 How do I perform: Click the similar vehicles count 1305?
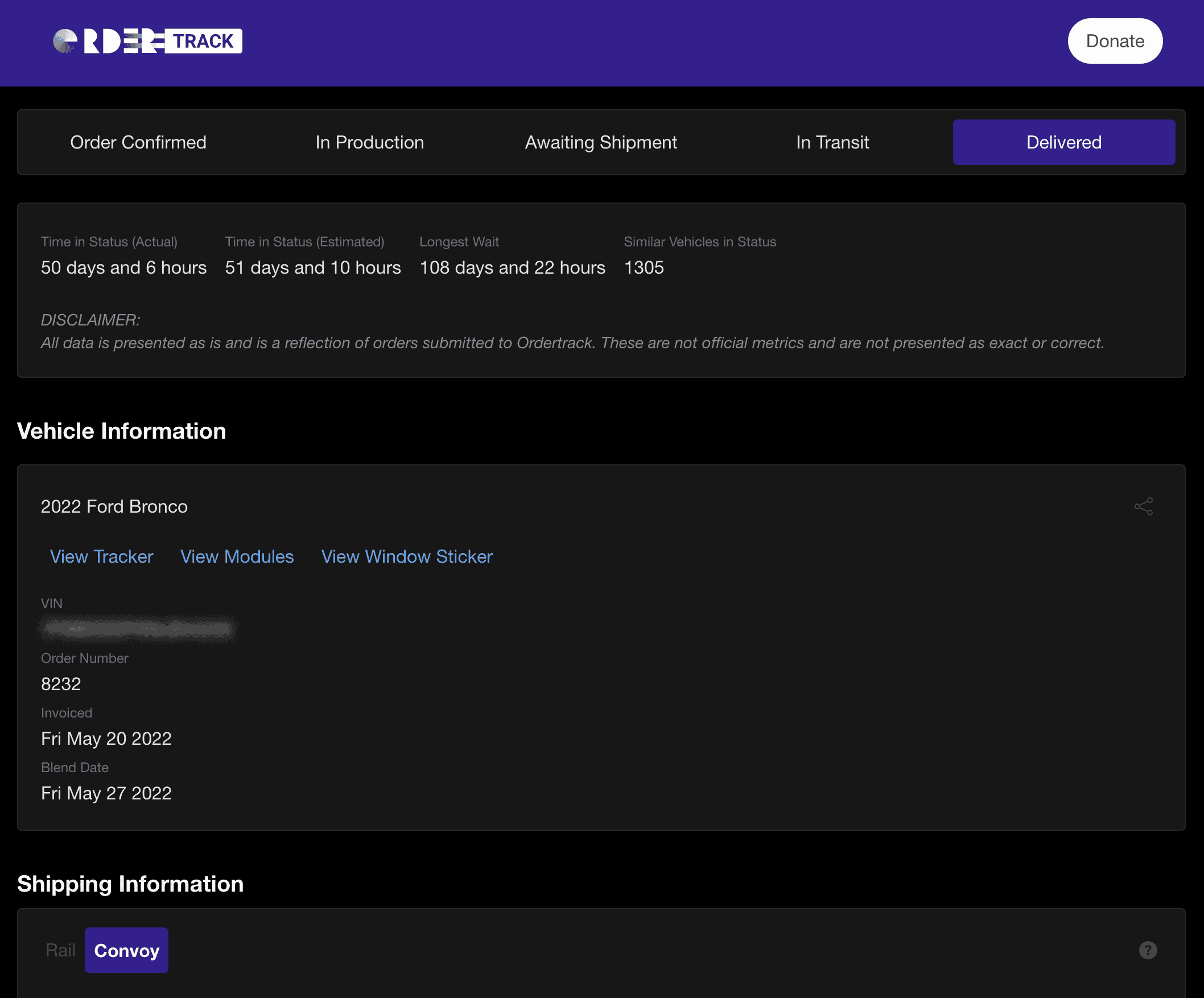coord(644,267)
